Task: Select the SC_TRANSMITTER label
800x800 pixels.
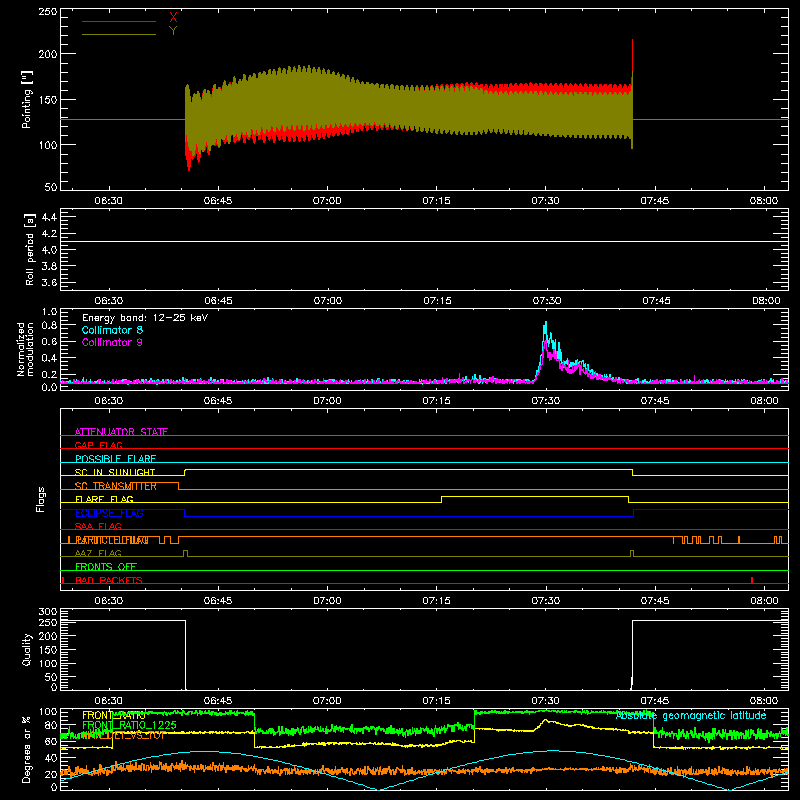Action: pyautogui.click(x=116, y=486)
